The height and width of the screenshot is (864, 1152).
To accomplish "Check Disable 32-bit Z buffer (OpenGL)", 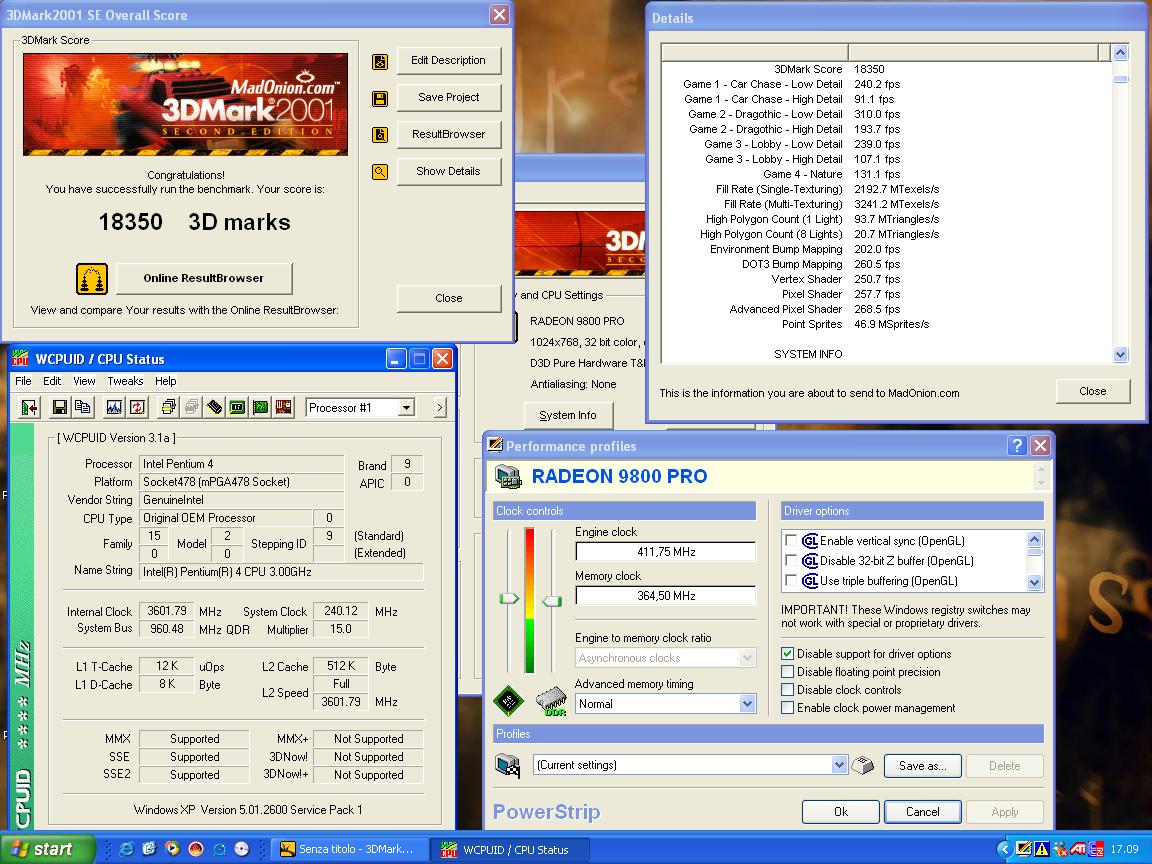I will 791,561.
